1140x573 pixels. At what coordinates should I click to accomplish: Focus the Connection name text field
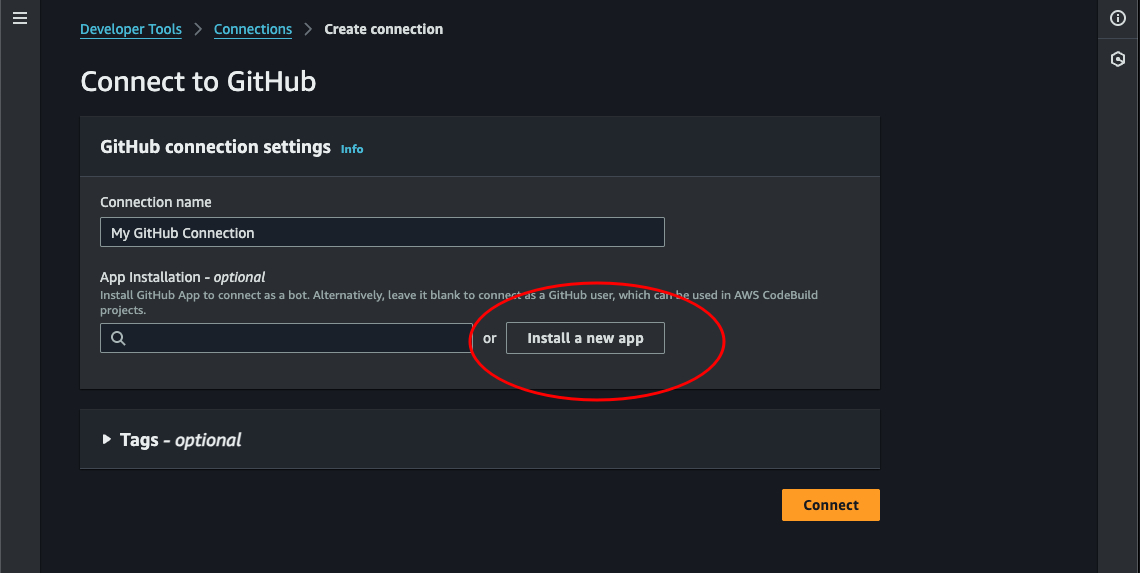click(382, 232)
